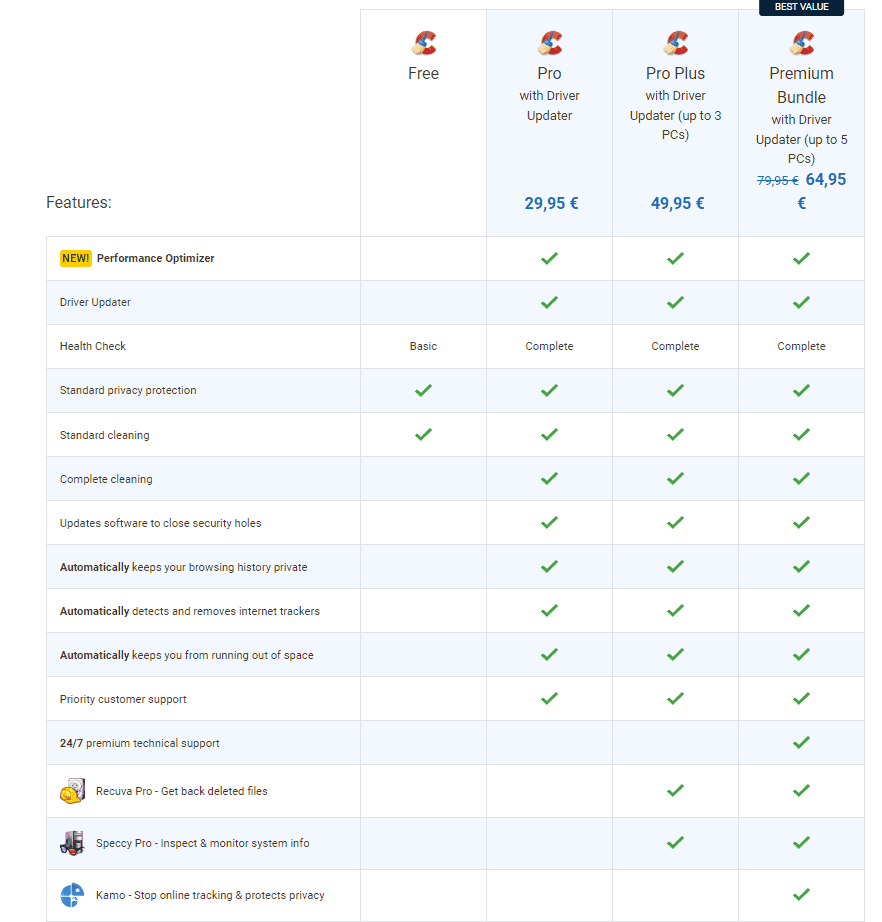Screen dimensions: 882x922
Task: Click Speccy Pro - Inspect & monitor system info
Action: pyautogui.click(x=203, y=843)
